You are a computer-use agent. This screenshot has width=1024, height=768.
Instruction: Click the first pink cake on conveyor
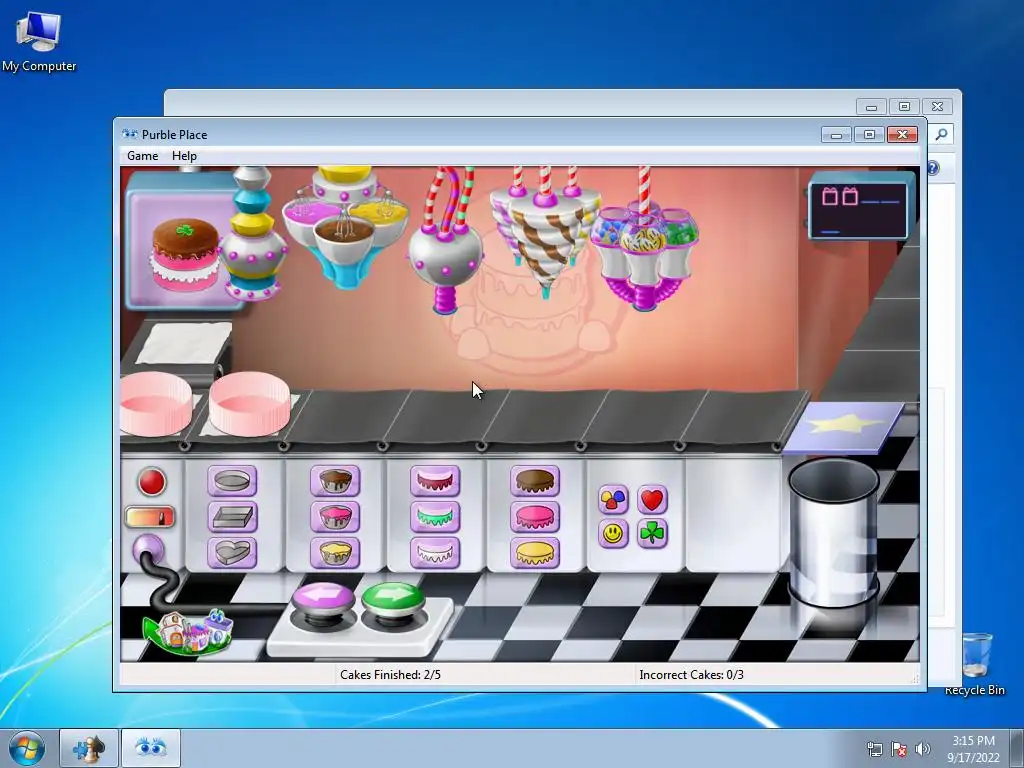pyautogui.click(x=155, y=404)
